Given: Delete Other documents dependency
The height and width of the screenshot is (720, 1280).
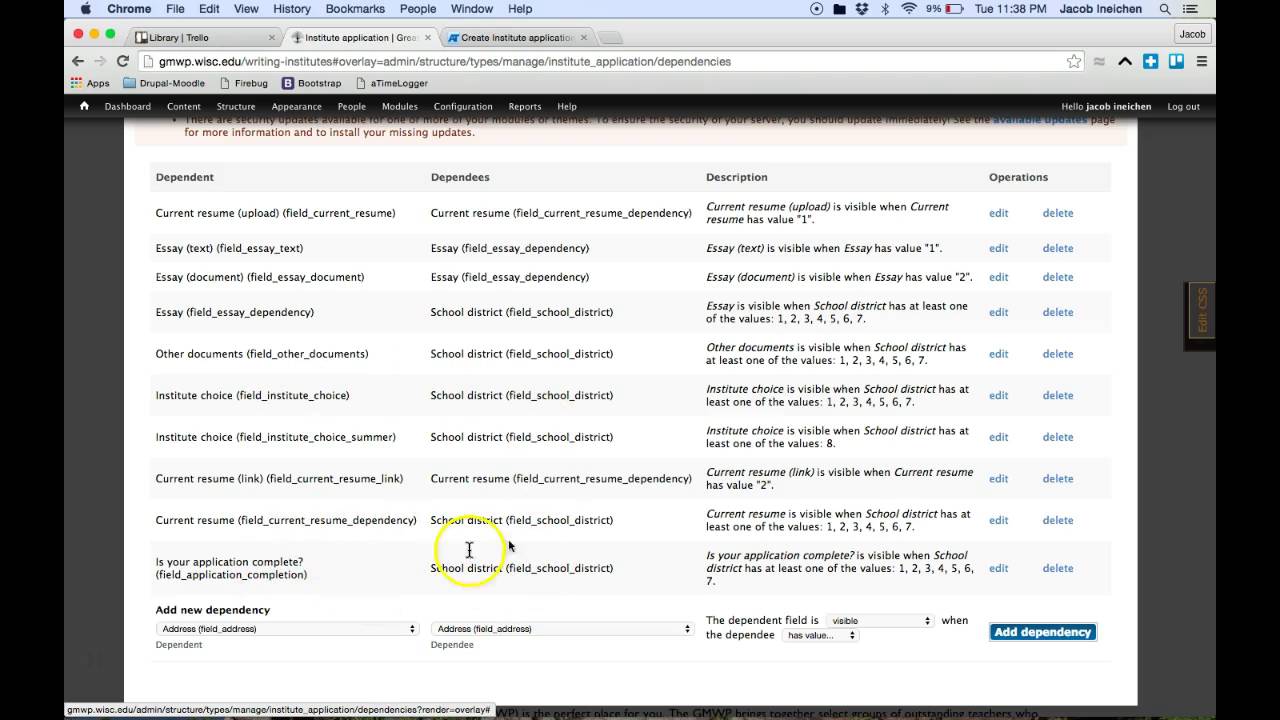Looking at the screenshot, I should 1058,354.
